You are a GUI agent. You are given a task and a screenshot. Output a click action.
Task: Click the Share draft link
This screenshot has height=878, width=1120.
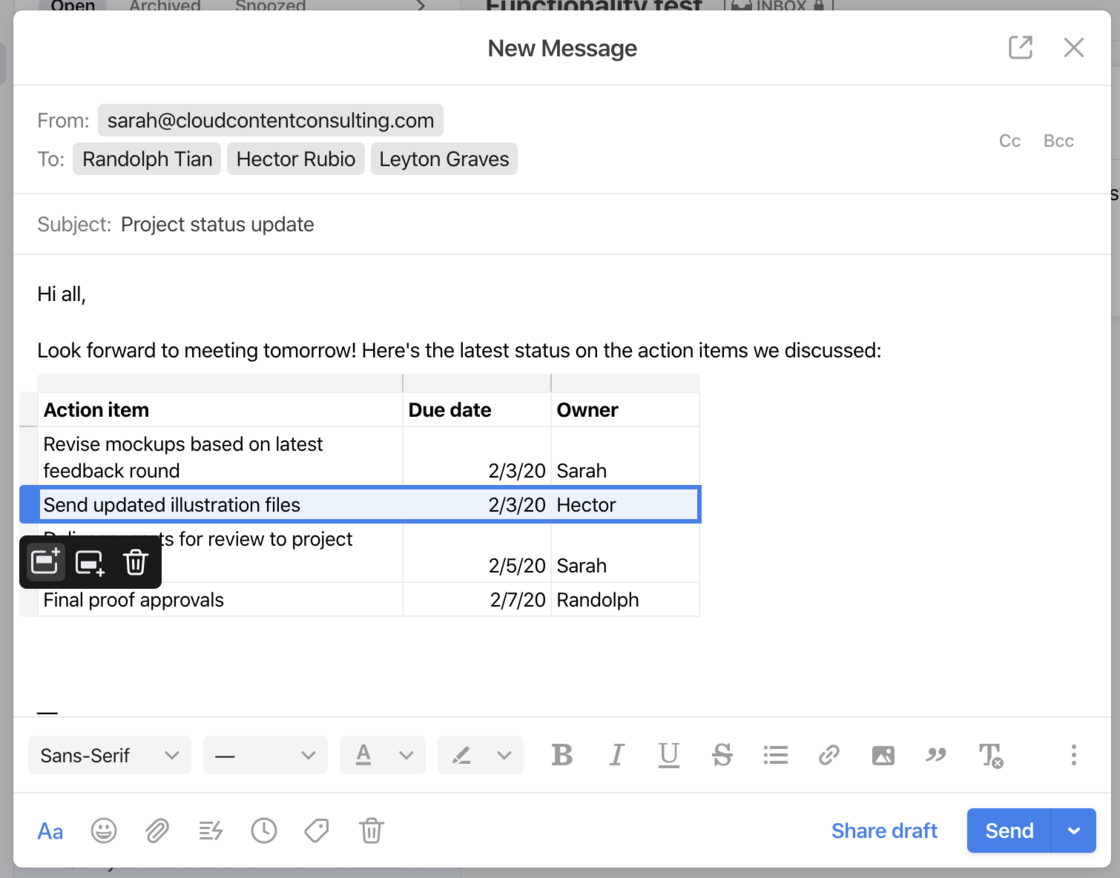pos(884,830)
